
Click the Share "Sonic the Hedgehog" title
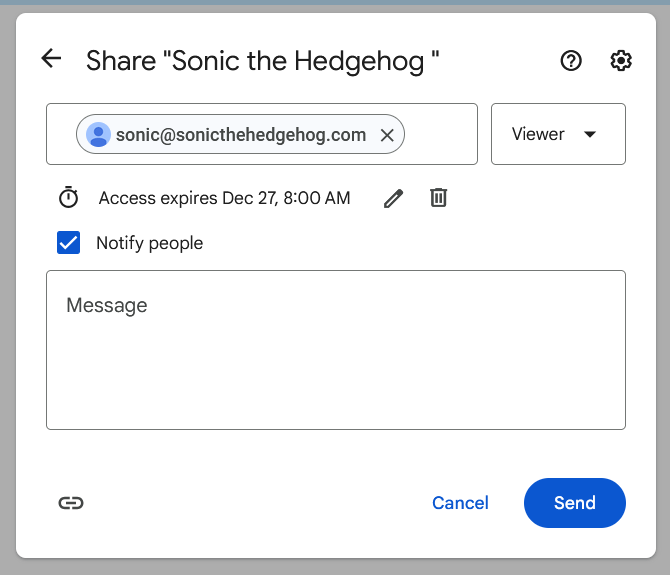(x=262, y=61)
